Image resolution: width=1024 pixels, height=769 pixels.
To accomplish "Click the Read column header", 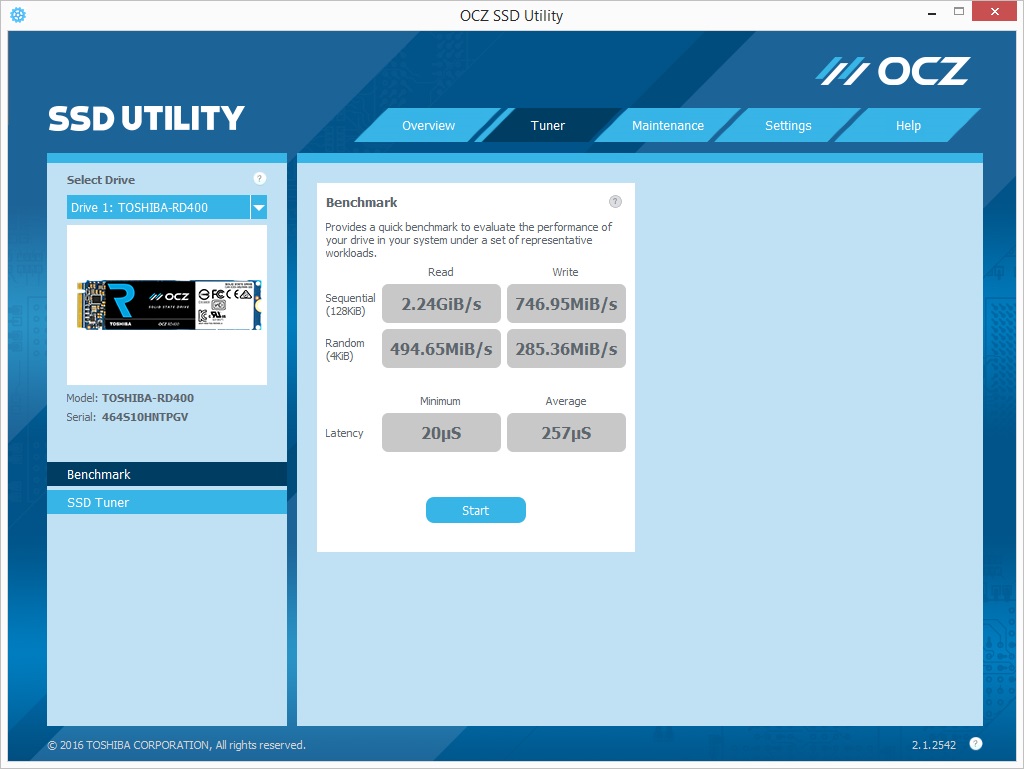I will pyautogui.click(x=441, y=272).
